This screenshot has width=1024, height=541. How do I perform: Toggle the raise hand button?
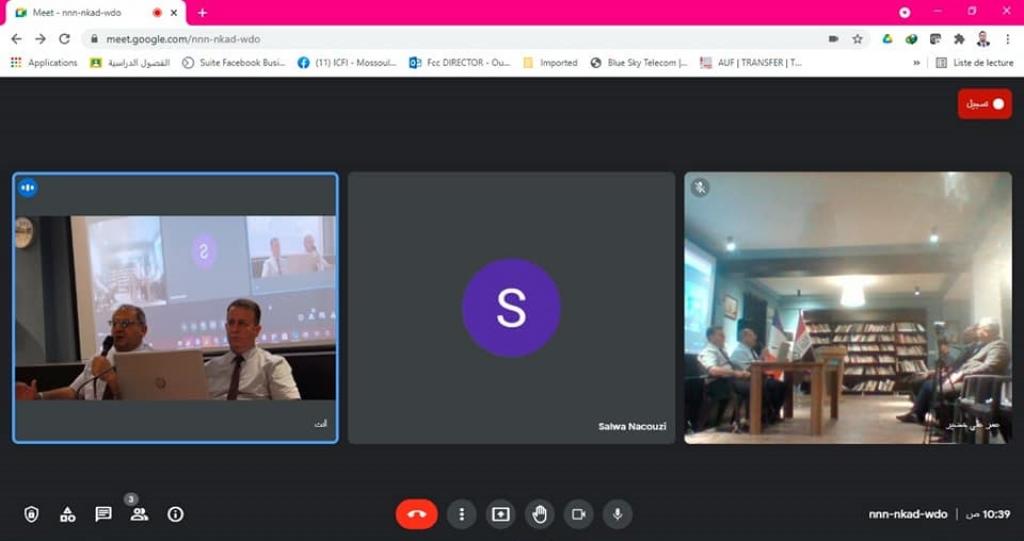tap(539, 514)
